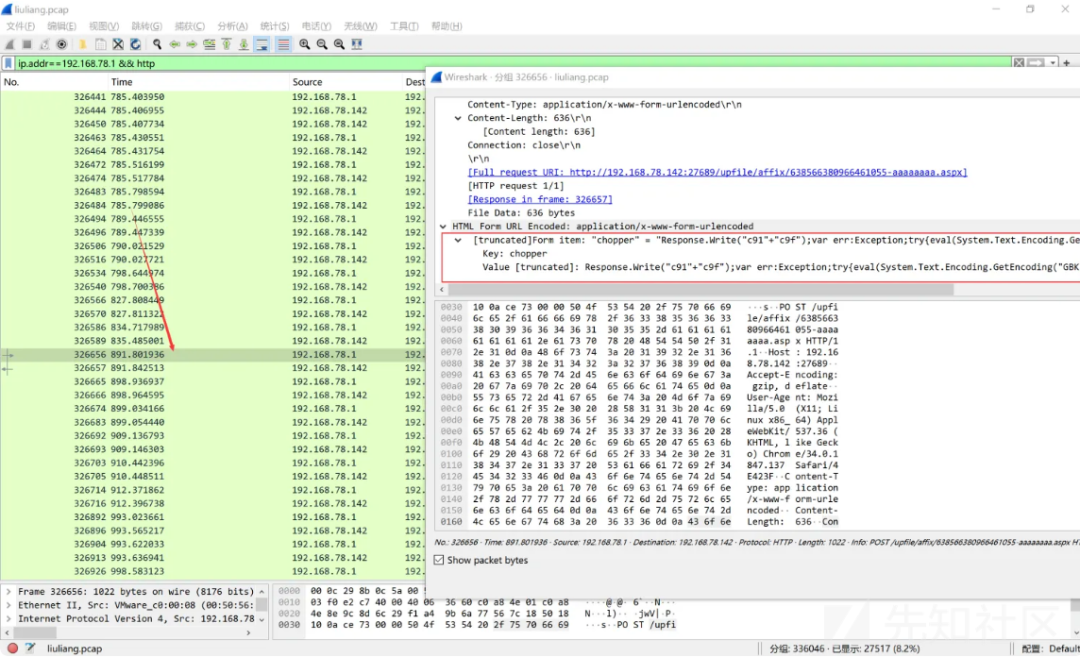Apply the display filter arrow button

coord(1036,63)
